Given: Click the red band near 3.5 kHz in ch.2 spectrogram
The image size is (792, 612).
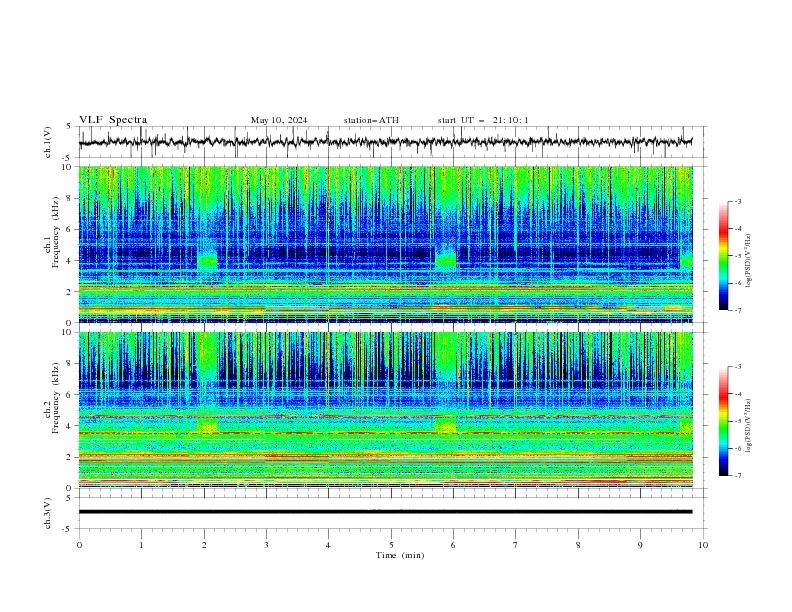Looking at the screenshot, I should 385,433.
